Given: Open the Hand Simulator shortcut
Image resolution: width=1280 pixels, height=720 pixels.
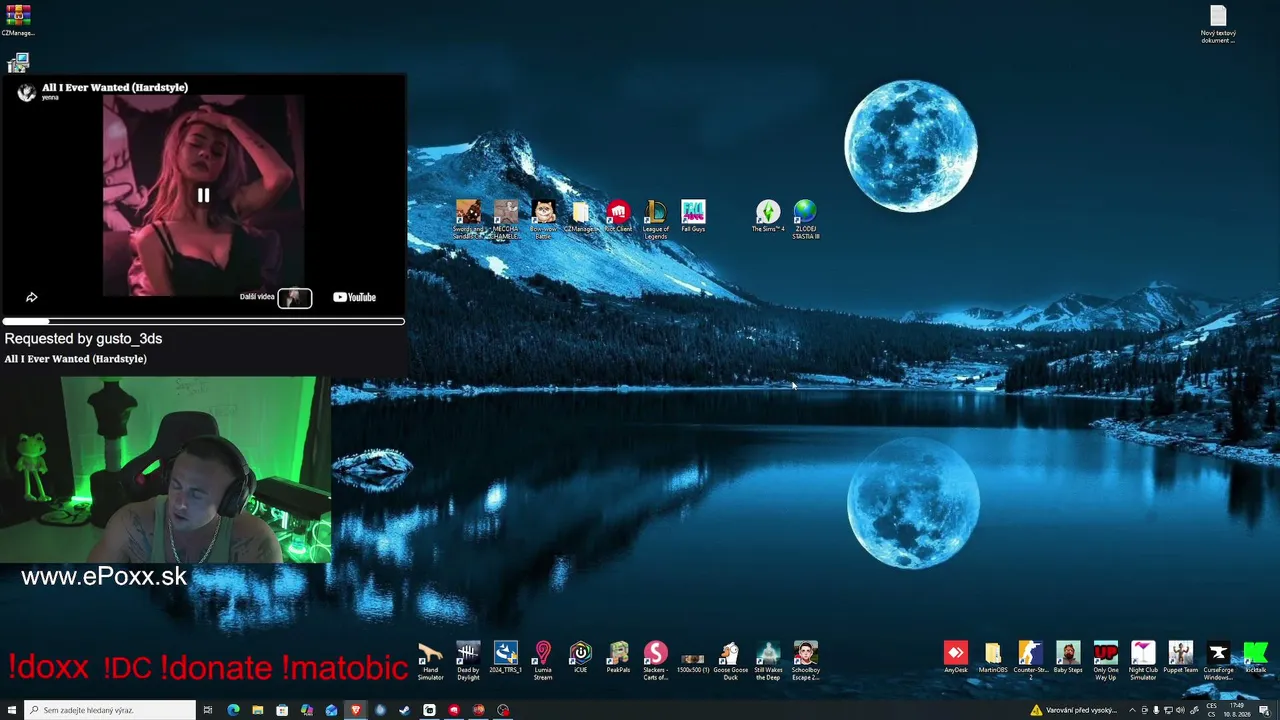Looking at the screenshot, I should (x=431, y=662).
